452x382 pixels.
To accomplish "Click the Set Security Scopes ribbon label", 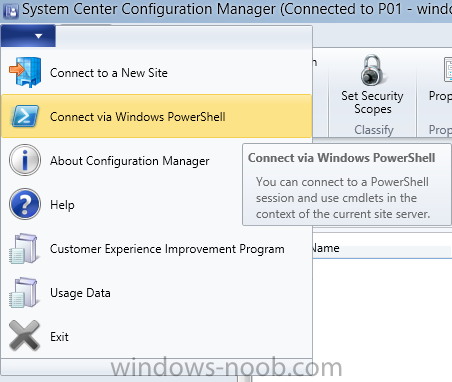I will 372,102.
